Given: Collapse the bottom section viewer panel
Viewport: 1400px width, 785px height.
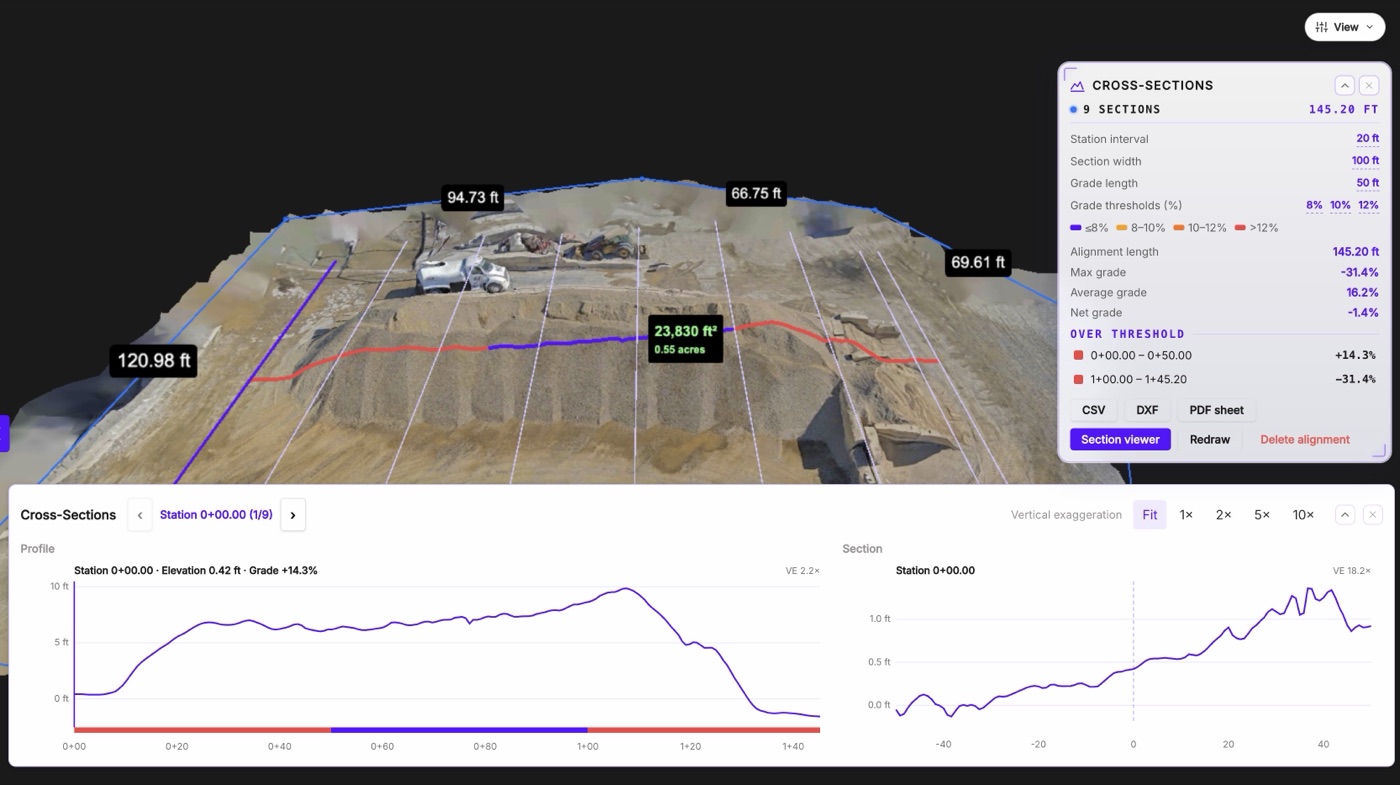Looking at the screenshot, I should point(1345,515).
